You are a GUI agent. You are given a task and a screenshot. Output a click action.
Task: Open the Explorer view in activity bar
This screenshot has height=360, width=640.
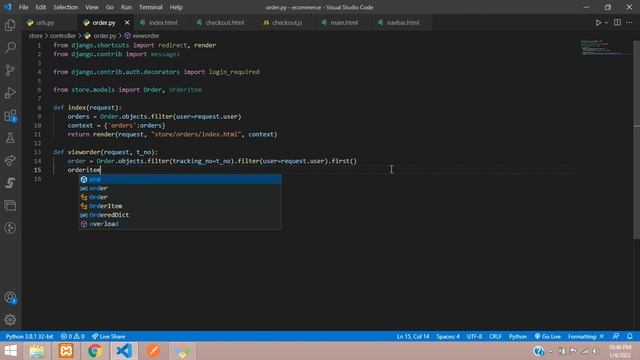click(x=10, y=25)
